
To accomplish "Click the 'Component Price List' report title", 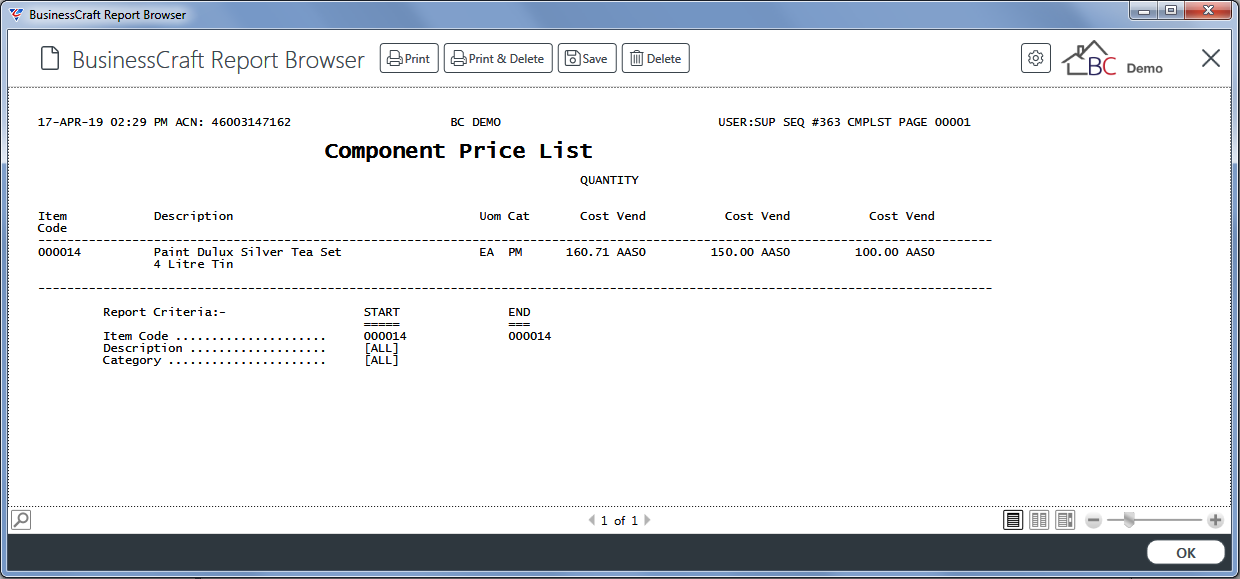I will (x=459, y=151).
